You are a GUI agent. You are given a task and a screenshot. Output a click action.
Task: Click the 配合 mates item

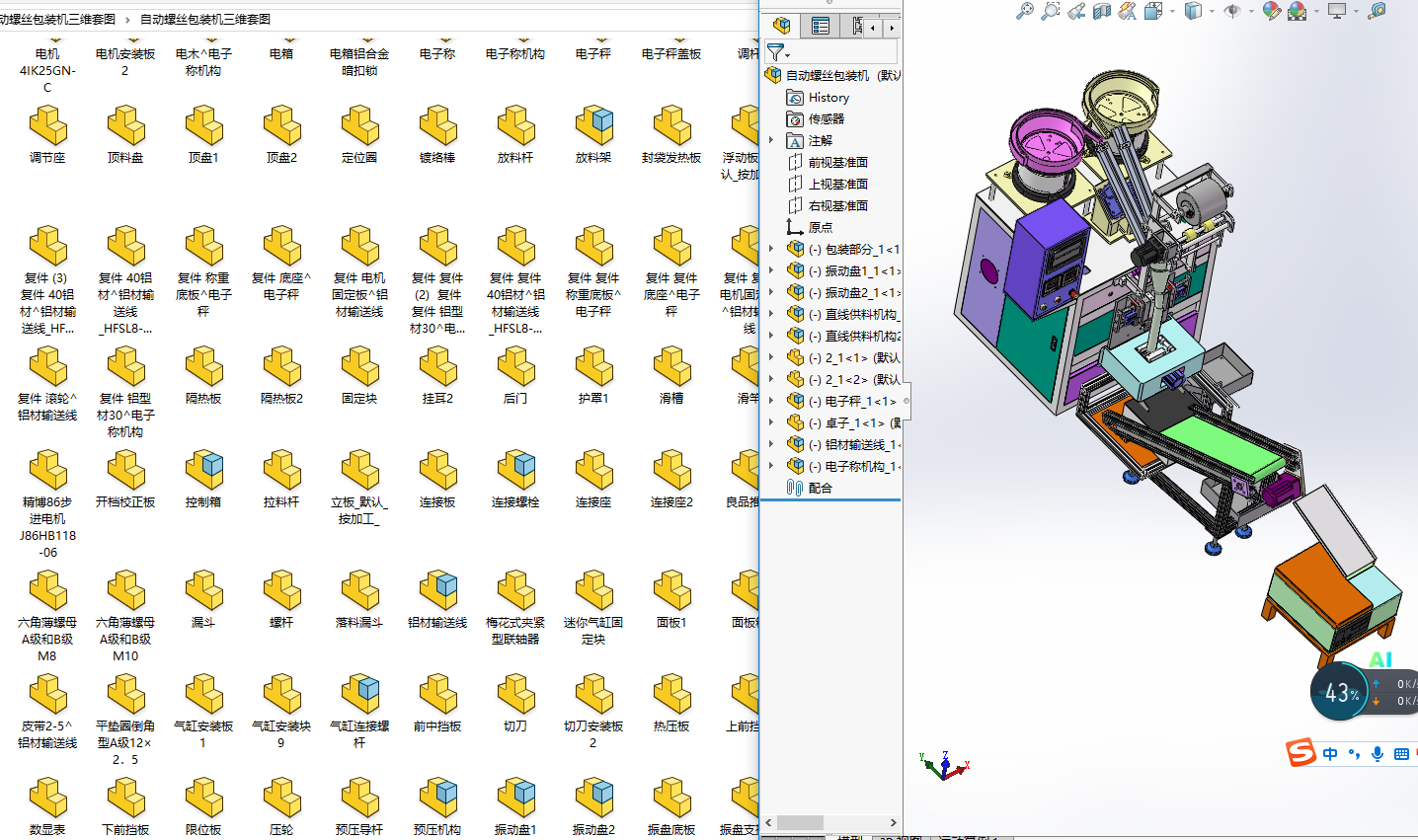(820, 488)
